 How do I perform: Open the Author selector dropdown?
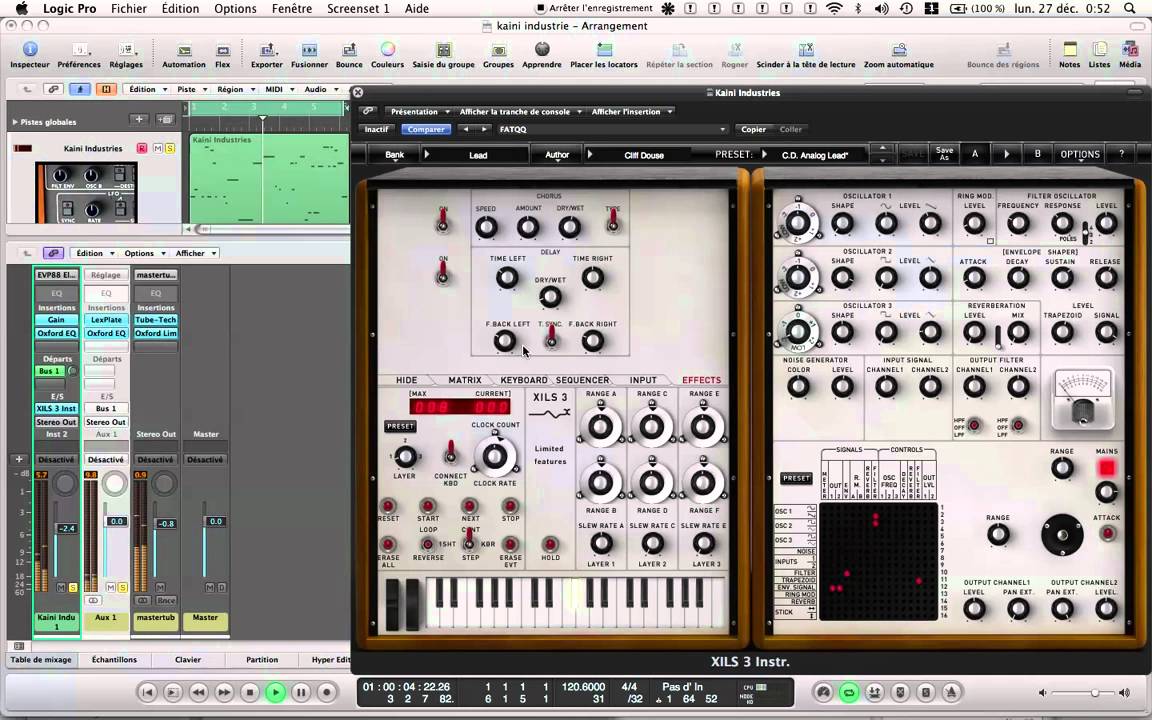point(557,155)
